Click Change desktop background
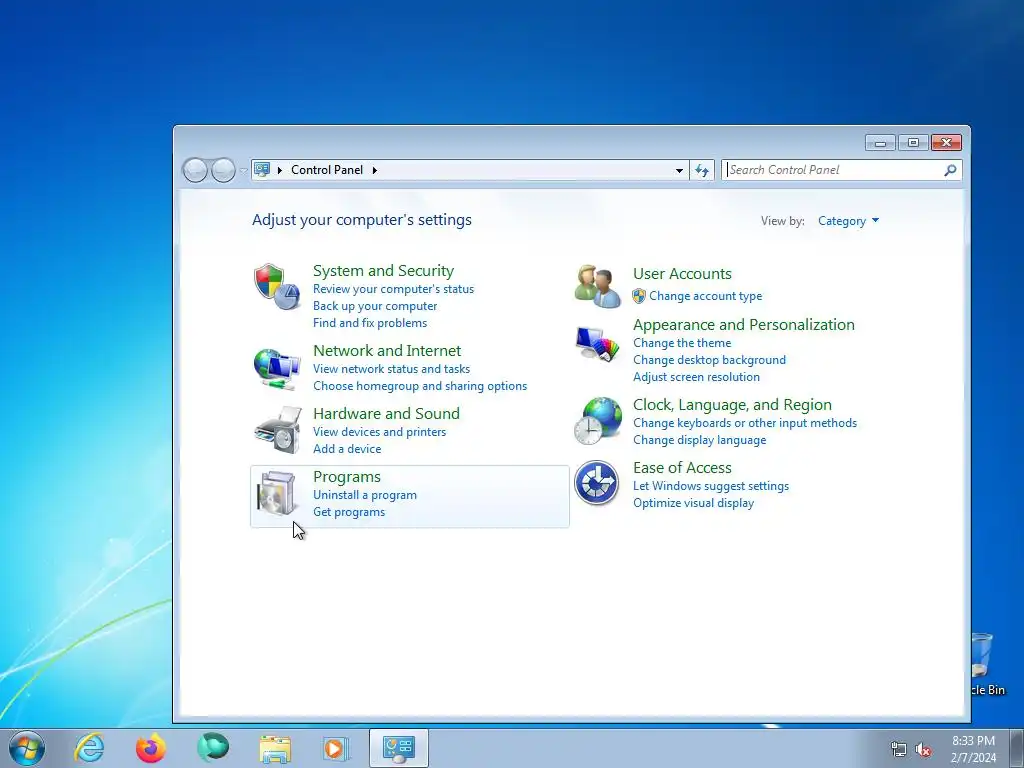This screenshot has width=1024, height=768. pyautogui.click(x=709, y=360)
